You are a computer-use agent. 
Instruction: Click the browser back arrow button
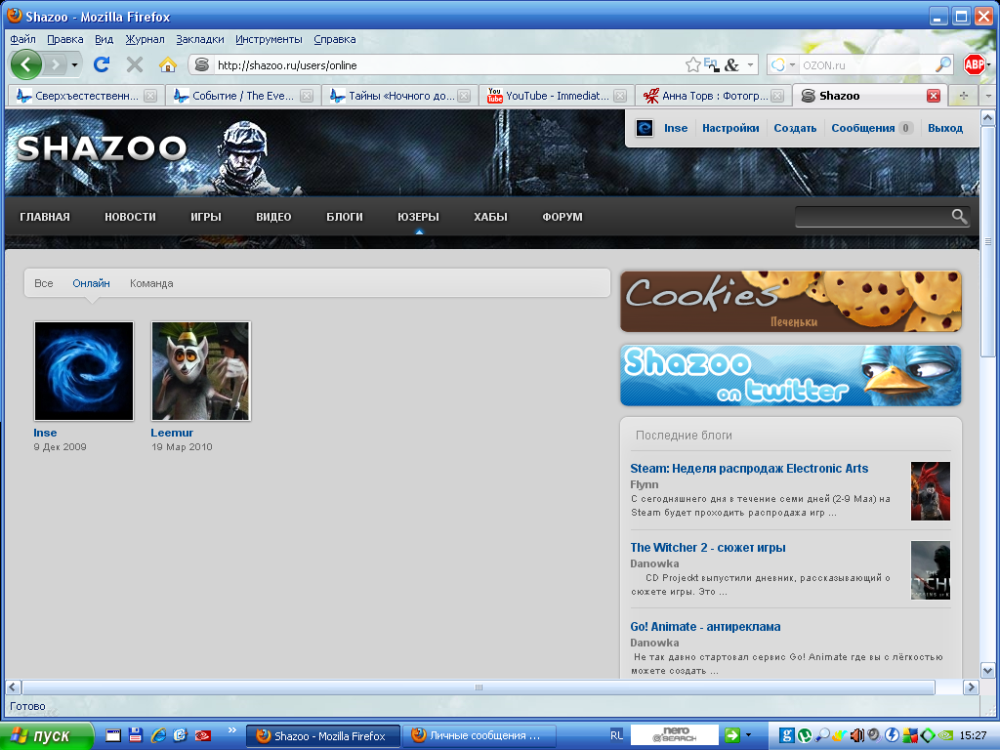pos(26,65)
